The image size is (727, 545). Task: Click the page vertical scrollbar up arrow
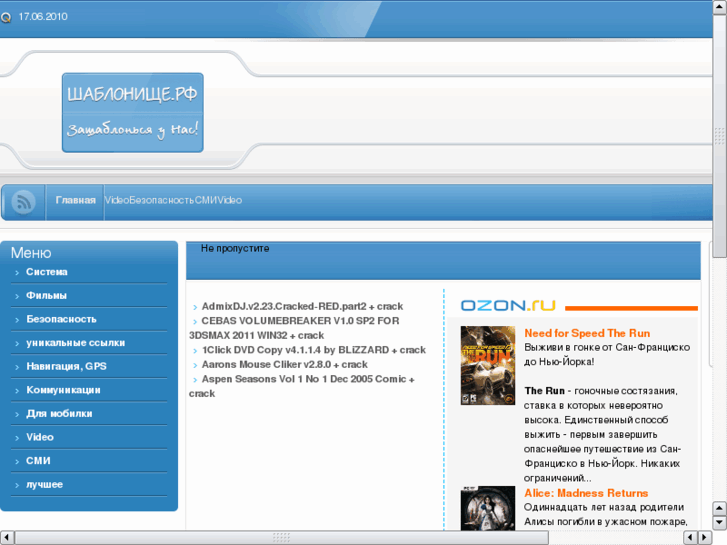[x=720, y=7]
